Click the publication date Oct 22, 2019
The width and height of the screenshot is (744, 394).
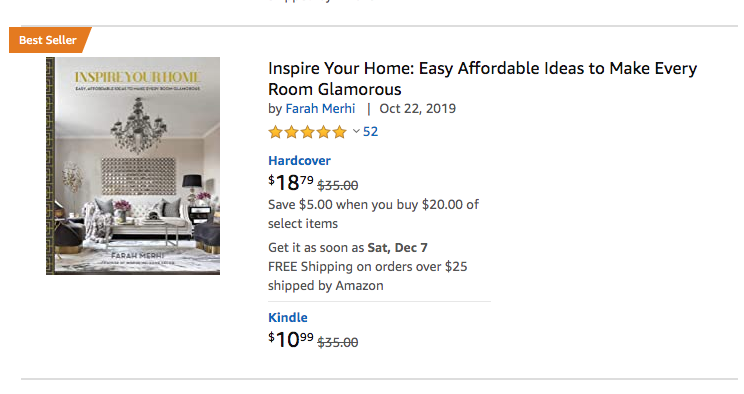418,109
